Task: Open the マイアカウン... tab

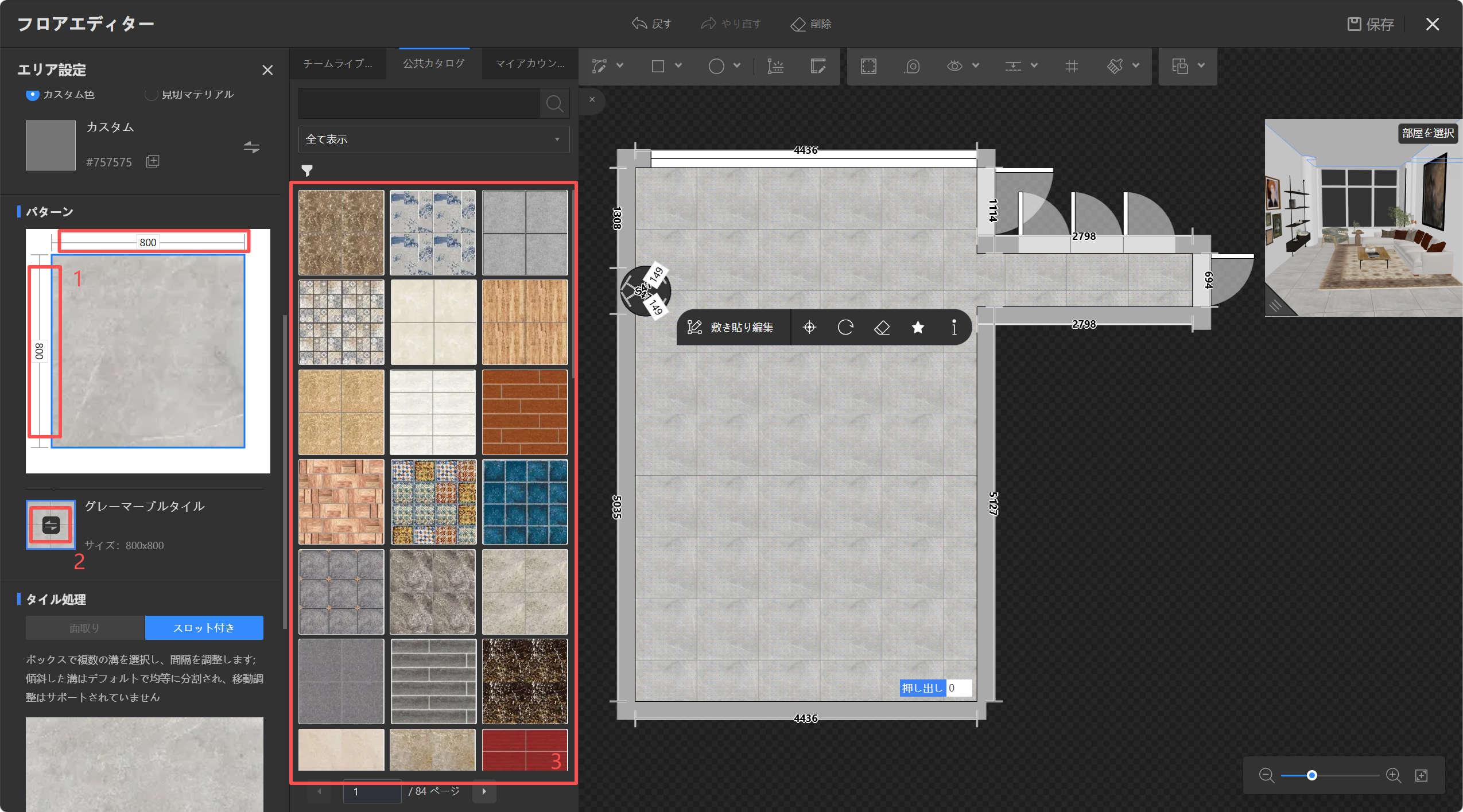Action: coord(530,64)
